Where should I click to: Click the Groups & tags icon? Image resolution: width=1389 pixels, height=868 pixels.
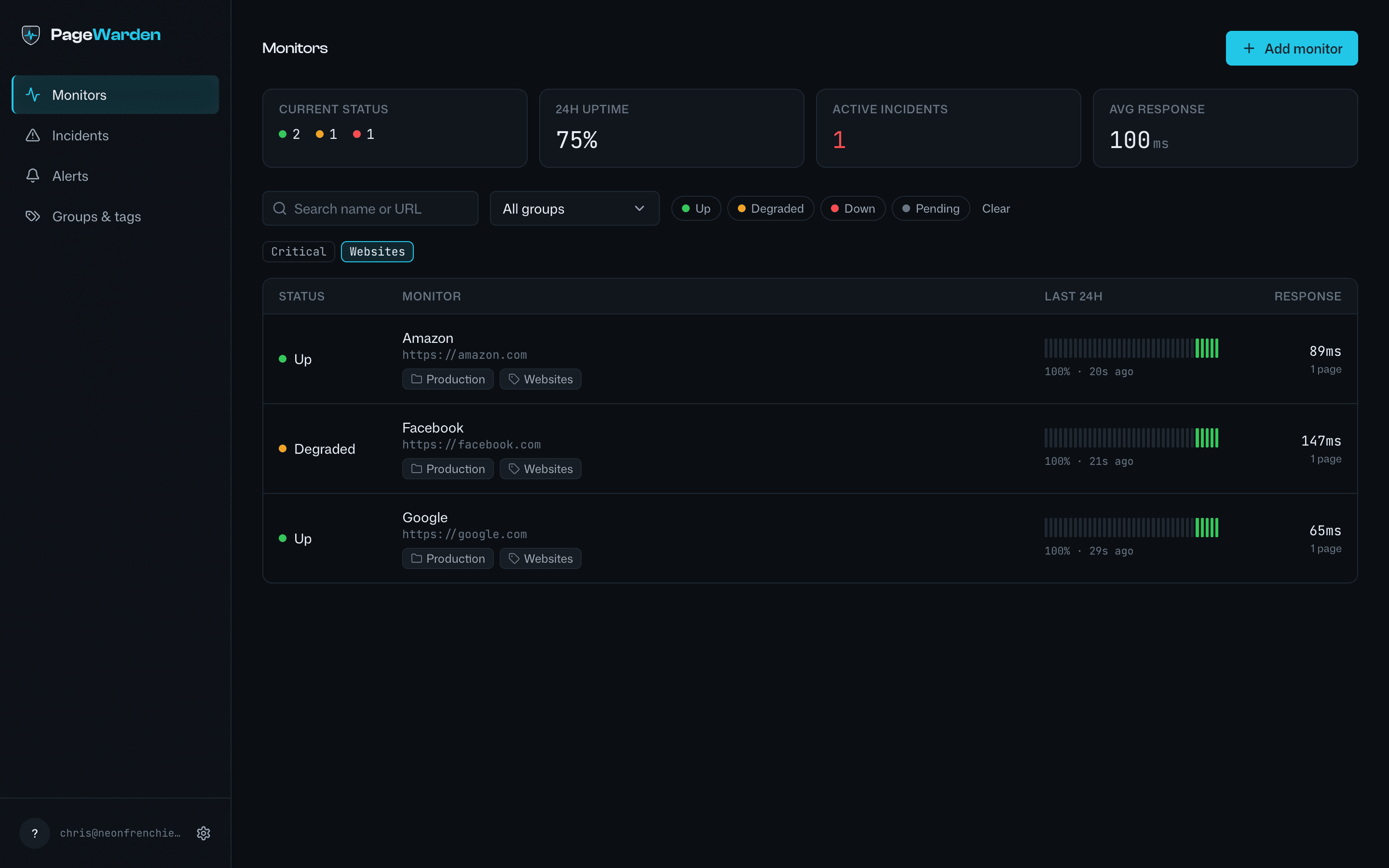[x=33, y=217]
